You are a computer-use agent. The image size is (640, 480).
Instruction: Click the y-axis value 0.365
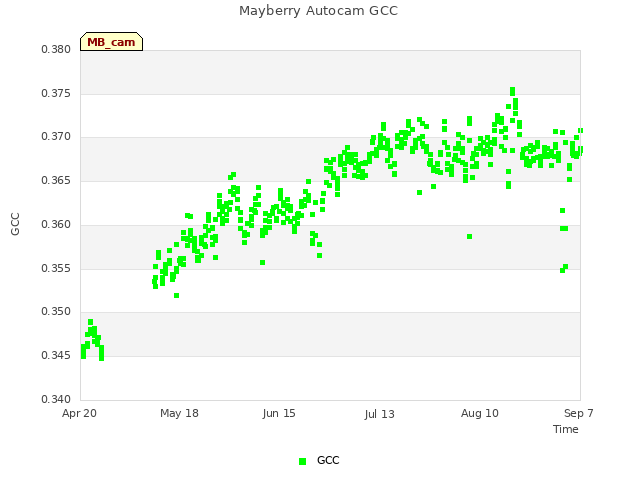point(56,180)
